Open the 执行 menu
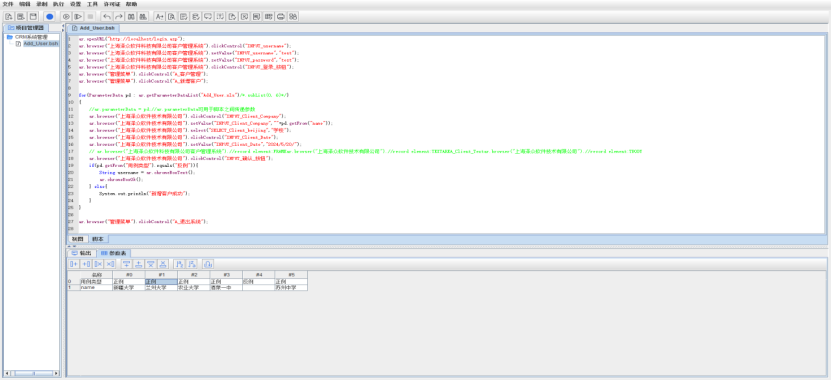 click(x=58, y=4)
